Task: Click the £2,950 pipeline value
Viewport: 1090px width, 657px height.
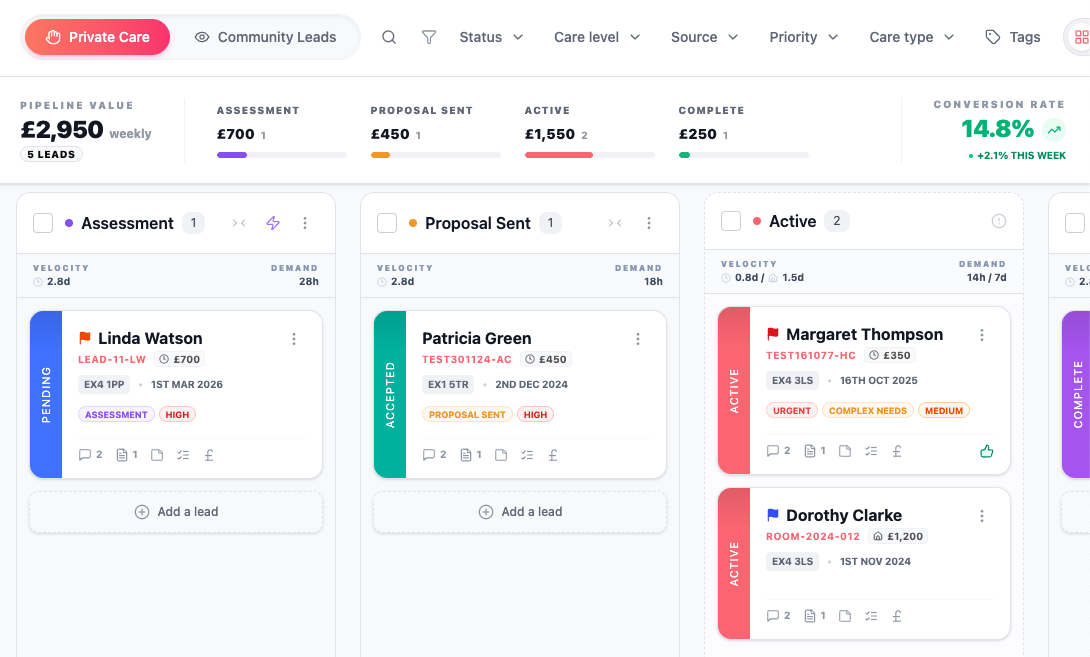Action: [62, 129]
